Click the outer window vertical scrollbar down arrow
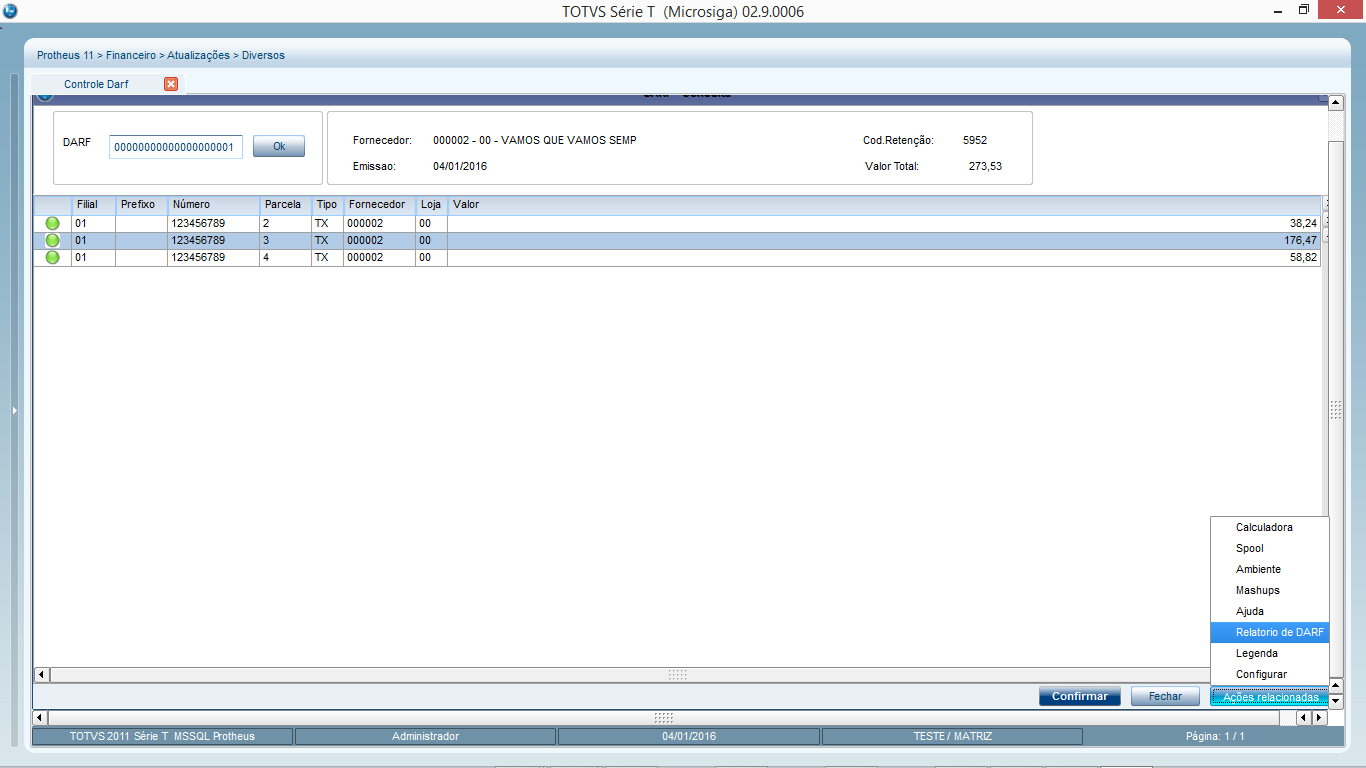Screen dimensions: 1366x768 click(1335, 702)
